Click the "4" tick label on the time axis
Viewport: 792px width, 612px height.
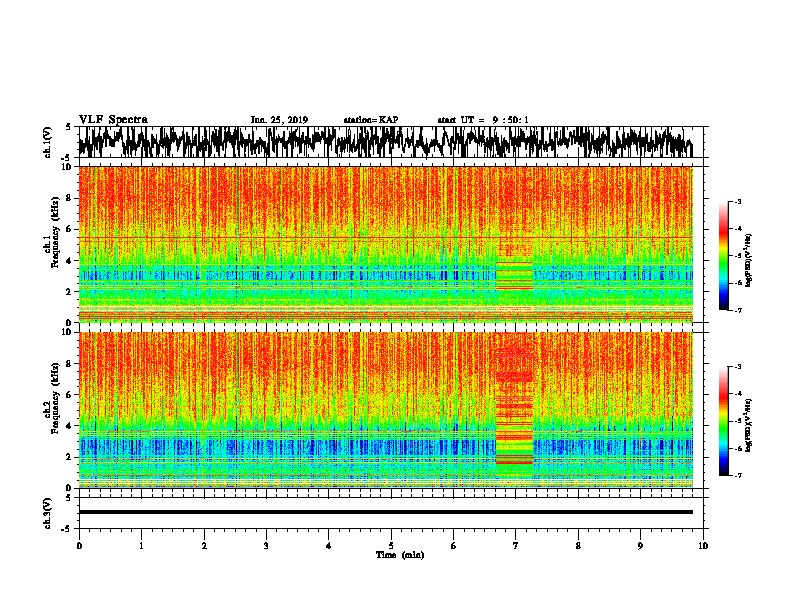click(x=329, y=546)
